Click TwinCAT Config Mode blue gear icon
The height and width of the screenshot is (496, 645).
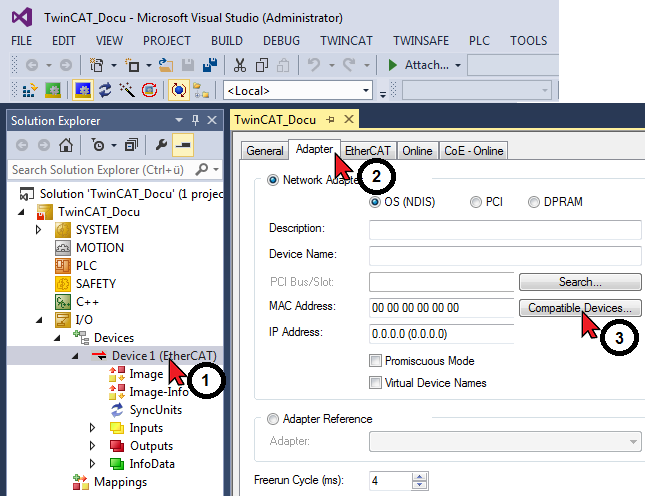pos(83,90)
